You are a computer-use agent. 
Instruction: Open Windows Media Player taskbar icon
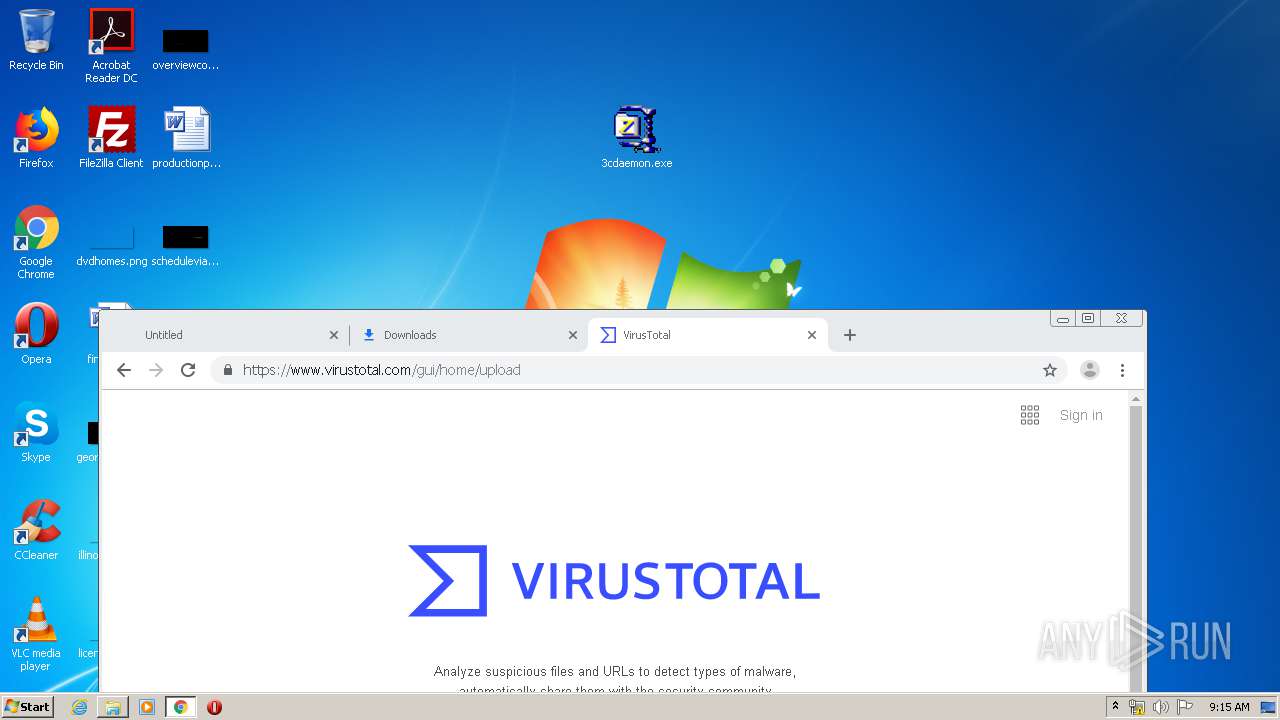pos(147,707)
